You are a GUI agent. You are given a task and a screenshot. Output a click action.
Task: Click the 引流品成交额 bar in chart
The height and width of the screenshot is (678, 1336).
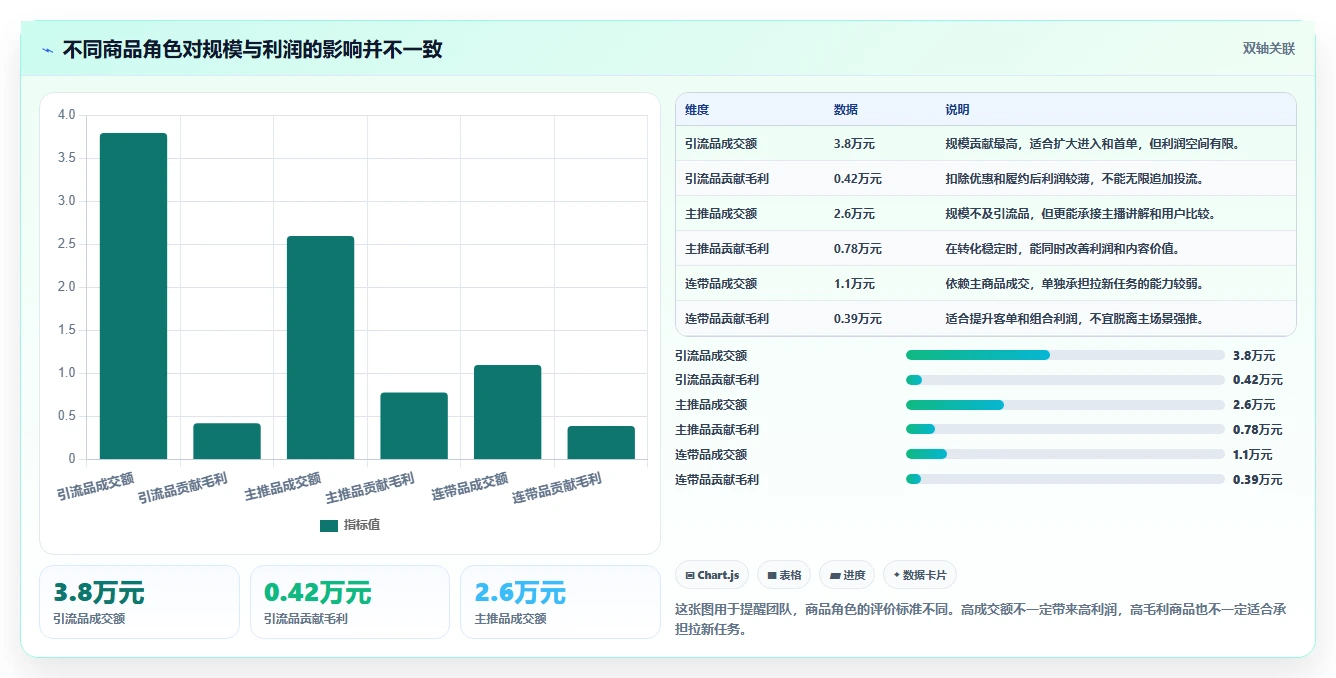click(133, 296)
